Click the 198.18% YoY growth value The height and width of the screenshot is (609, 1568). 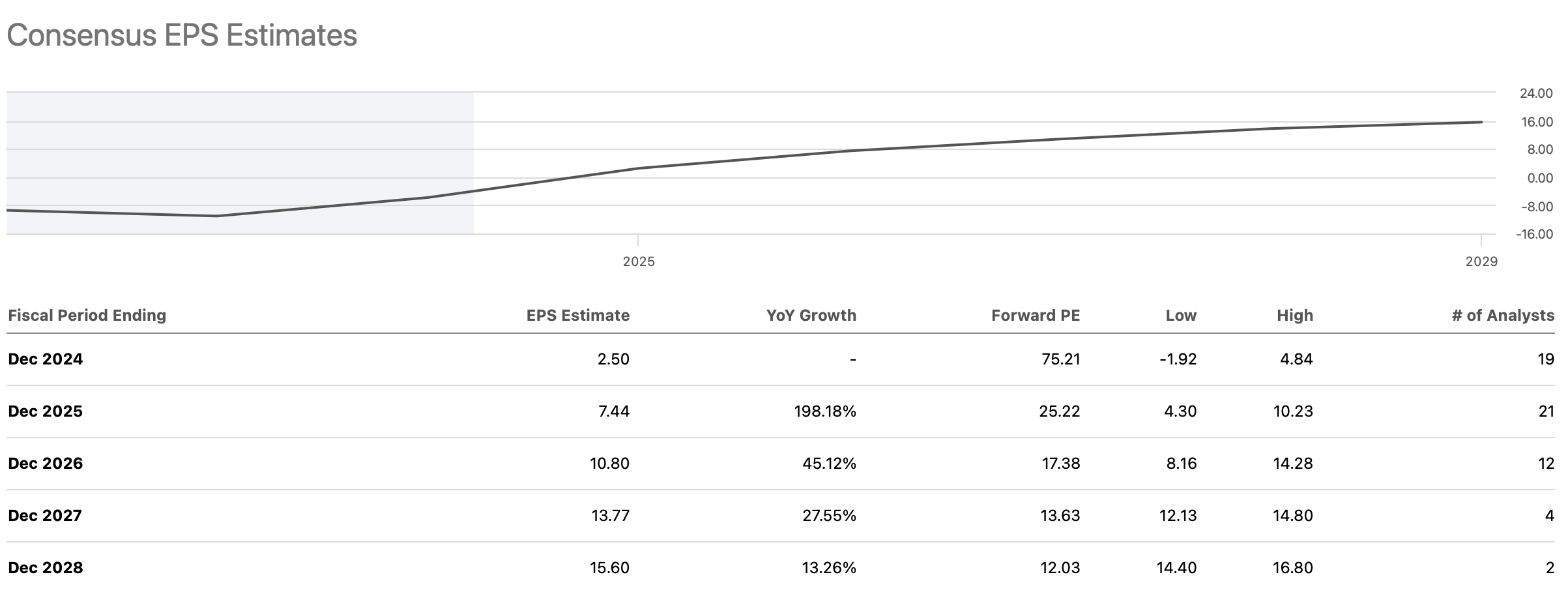coord(824,411)
